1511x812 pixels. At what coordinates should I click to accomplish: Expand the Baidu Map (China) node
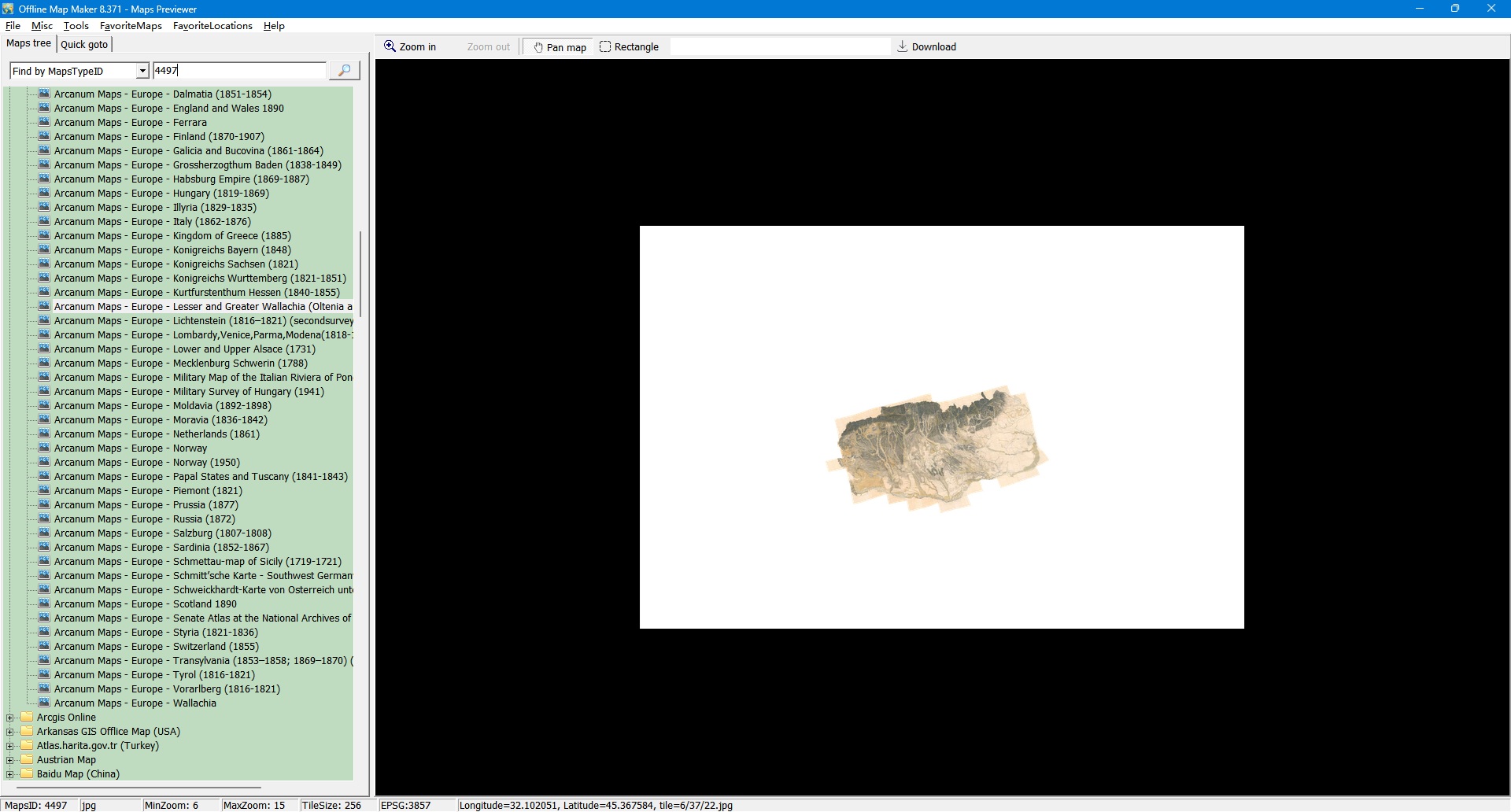[x=10, y=774]
